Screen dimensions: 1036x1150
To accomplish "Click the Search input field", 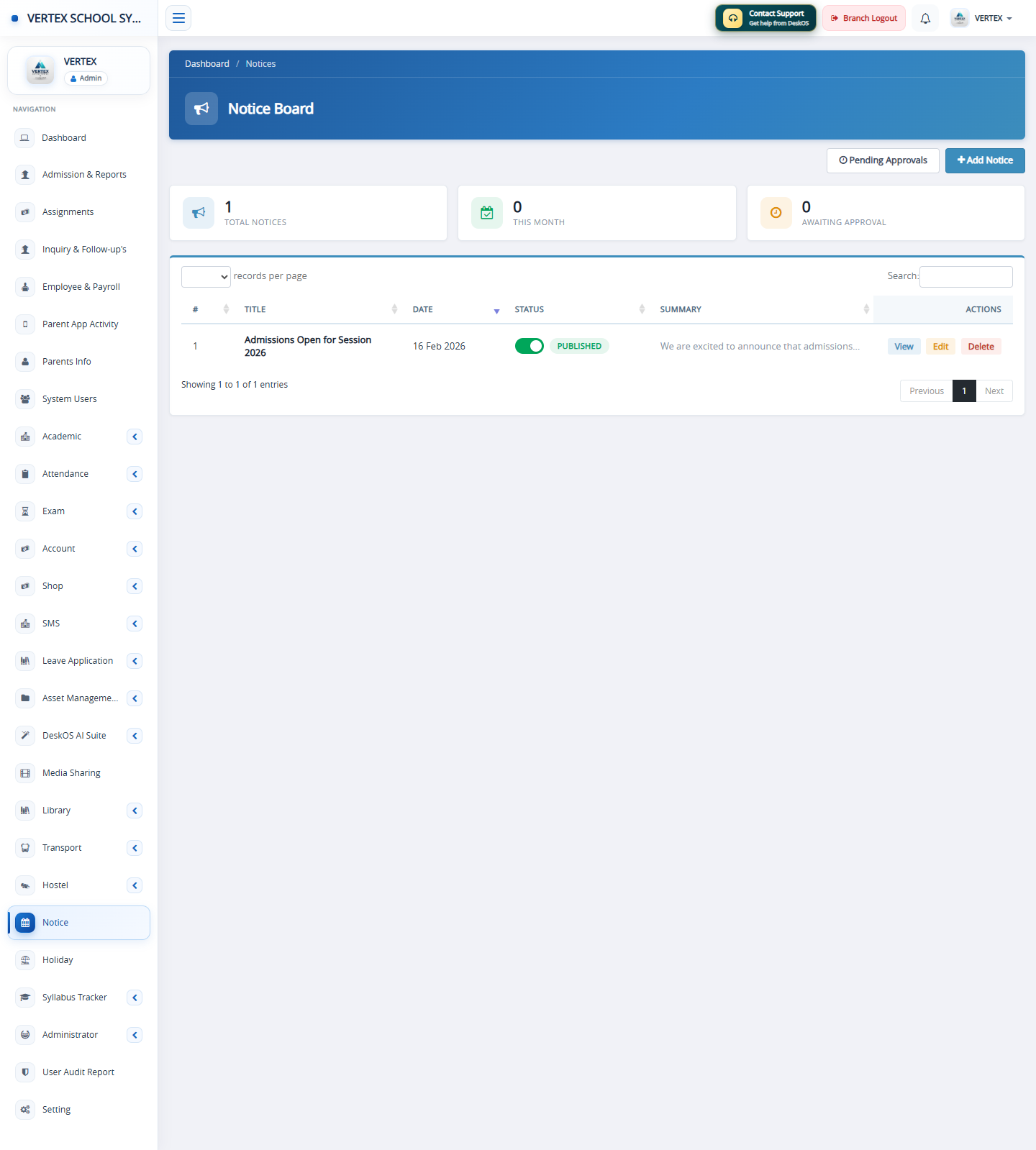I will pos(966,277).
